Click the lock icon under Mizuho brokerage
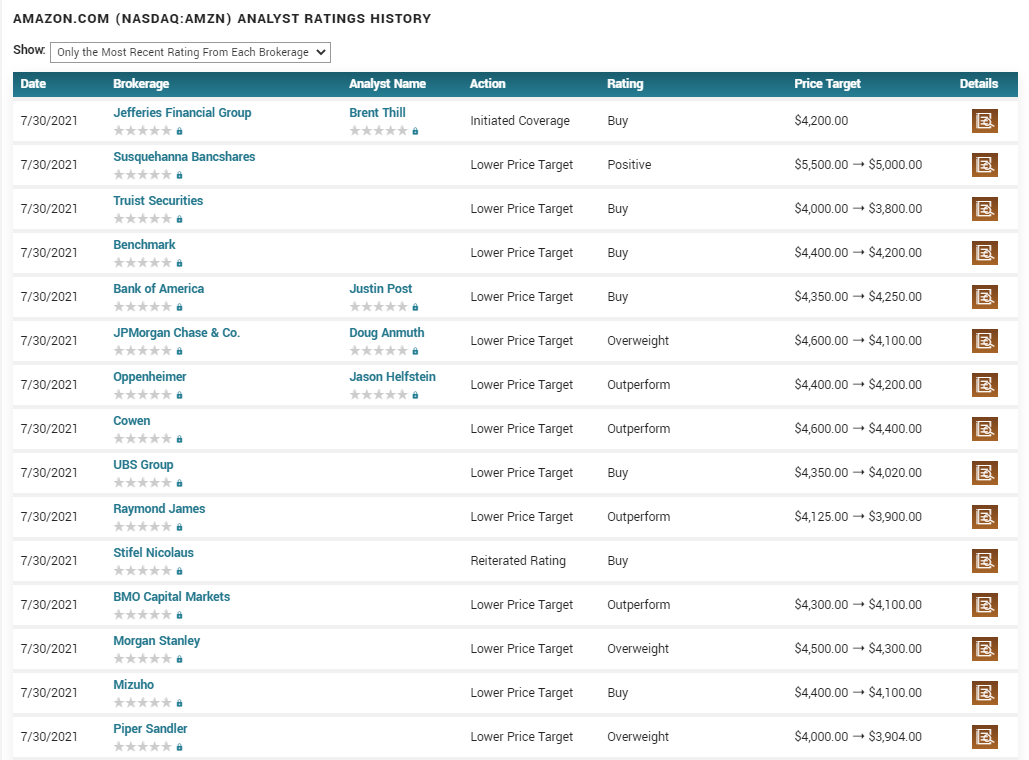This screenshot has width=1029, height=760. click(179, 703)
